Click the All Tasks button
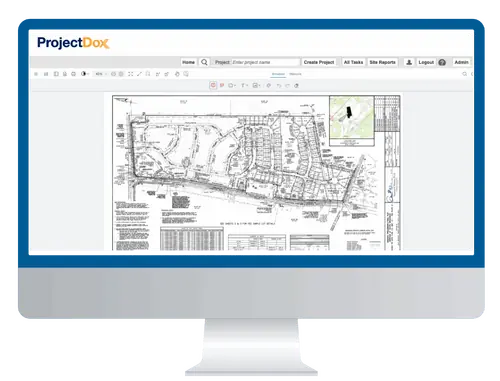500x381 pixels. (353, 62)
